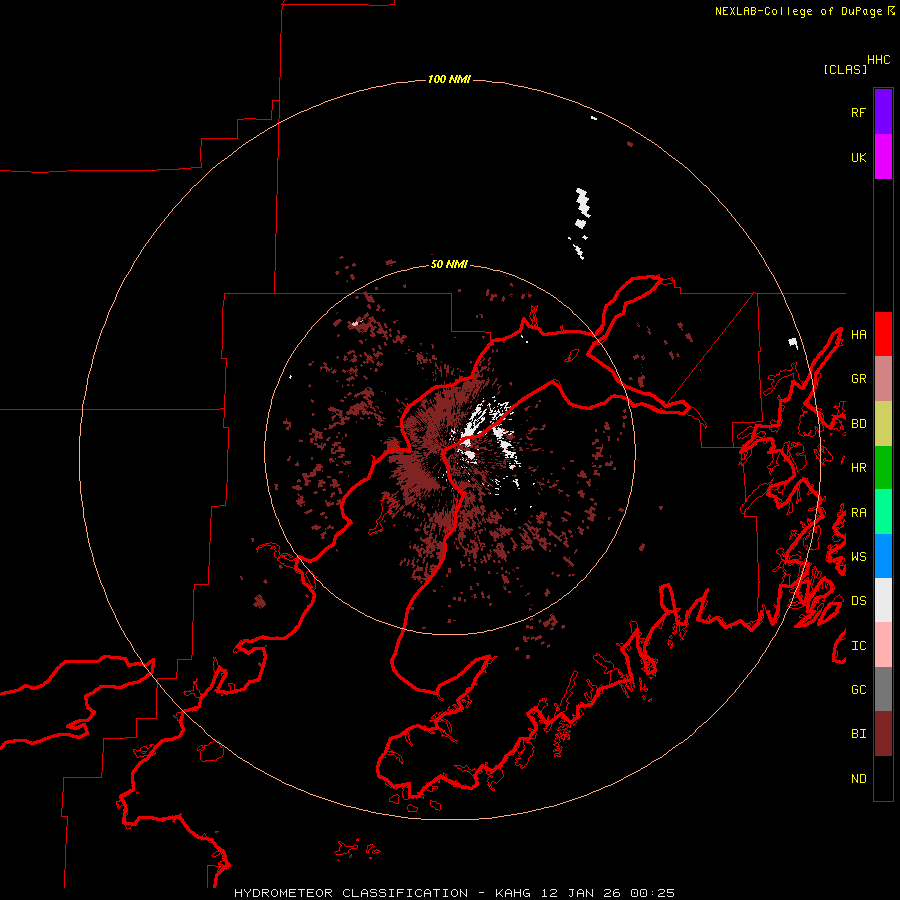Click the '[CLAS]' units label
The height and width of the screenshot is (900, 900).
pos(845,69)
